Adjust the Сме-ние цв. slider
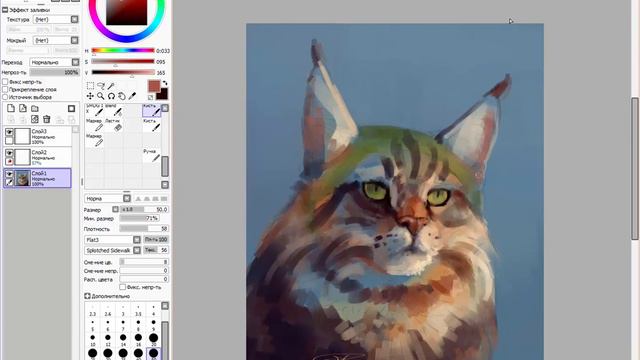This screenshot has height=360, width=640. pos(144,262)
